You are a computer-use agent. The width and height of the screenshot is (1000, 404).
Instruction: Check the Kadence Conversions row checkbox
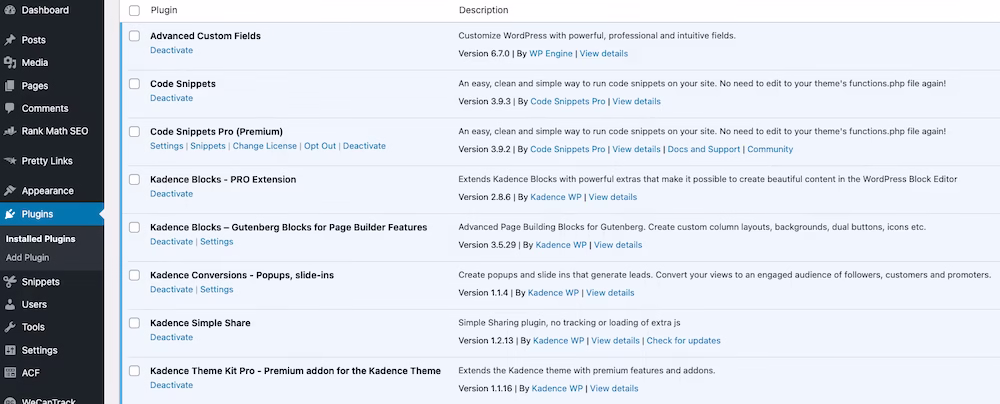point(134,275)
